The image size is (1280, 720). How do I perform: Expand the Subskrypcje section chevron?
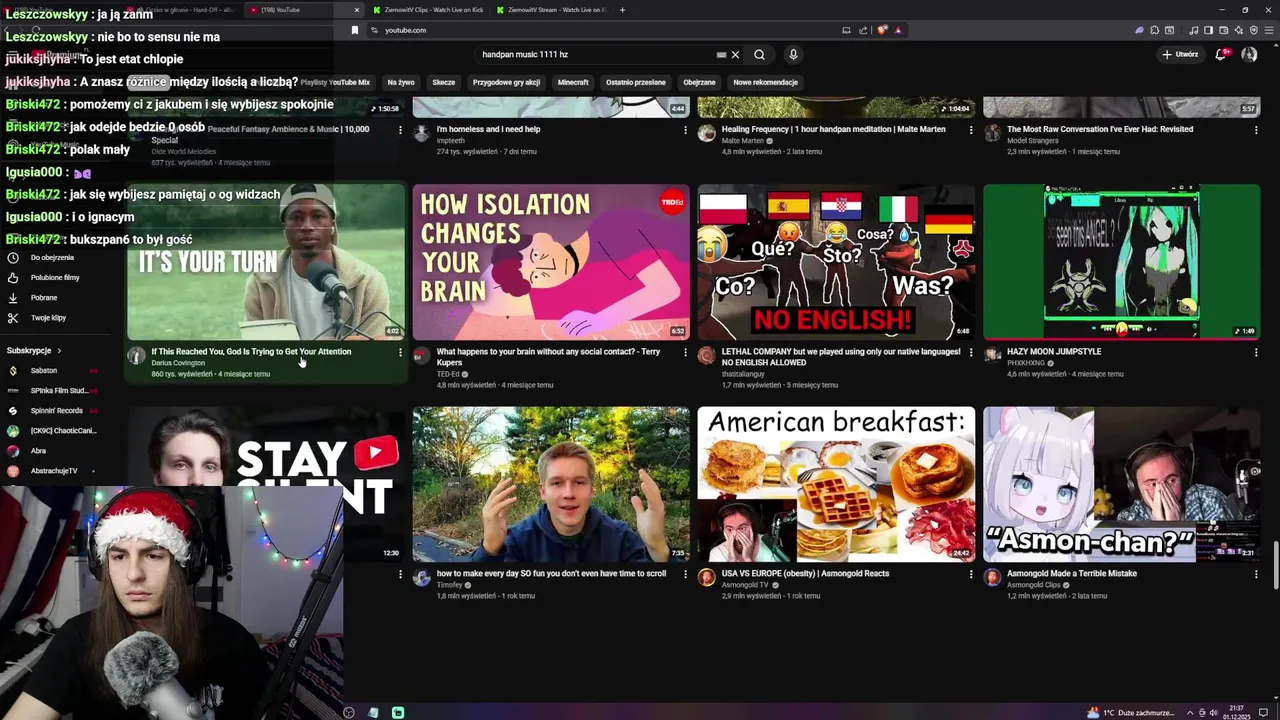pyautogui.click(x=59, y=351)
